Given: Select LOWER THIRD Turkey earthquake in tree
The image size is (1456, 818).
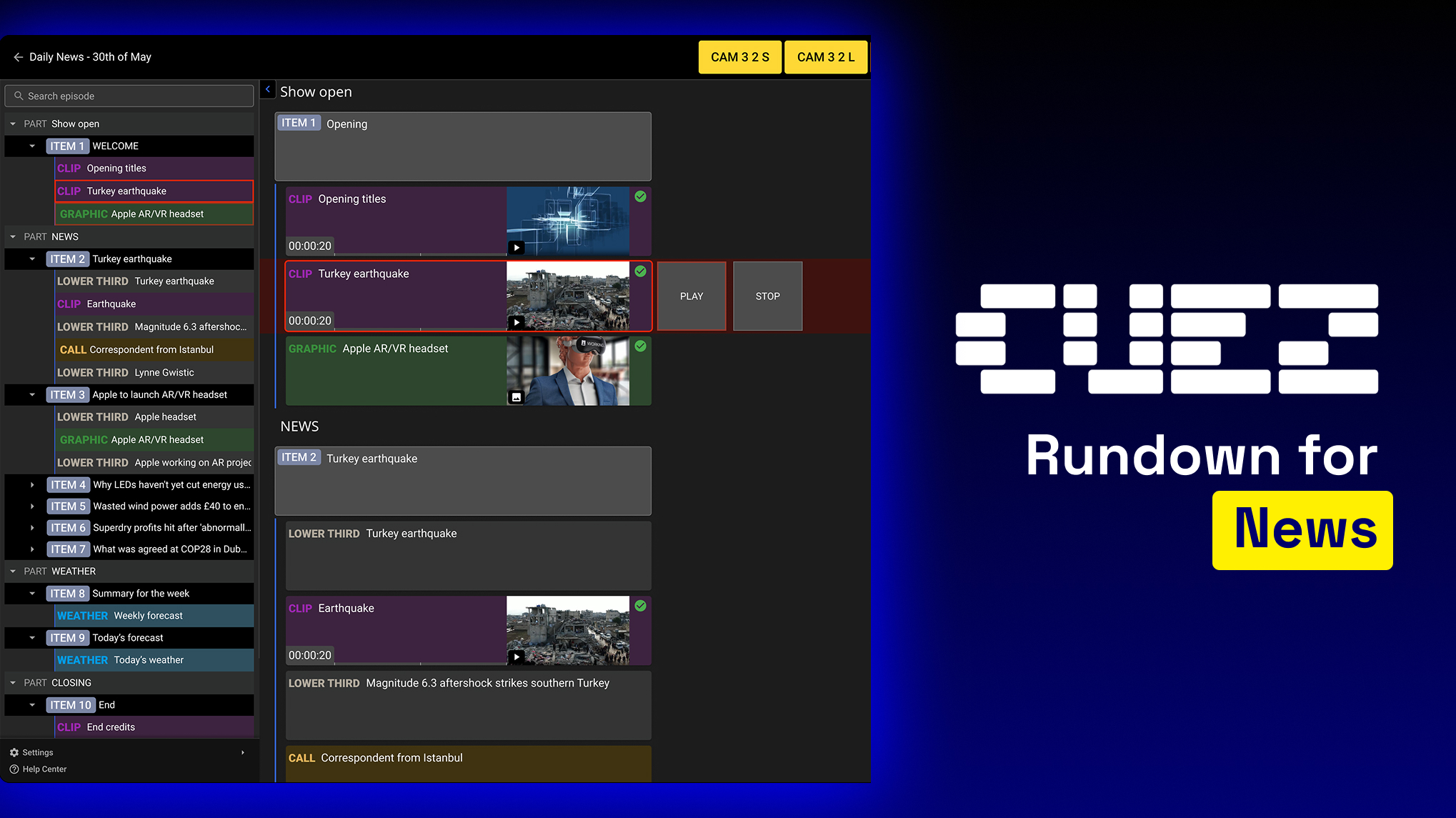Looking at the screenshot, I should [154, 281].
